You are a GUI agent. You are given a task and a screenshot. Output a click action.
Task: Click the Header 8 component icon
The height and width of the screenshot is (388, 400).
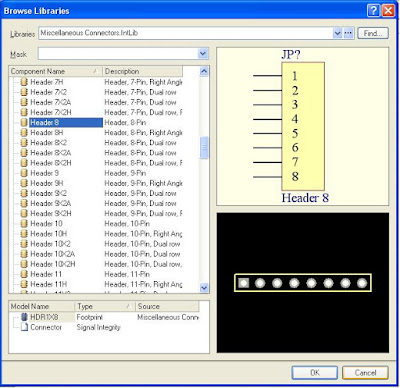(24, 122)
